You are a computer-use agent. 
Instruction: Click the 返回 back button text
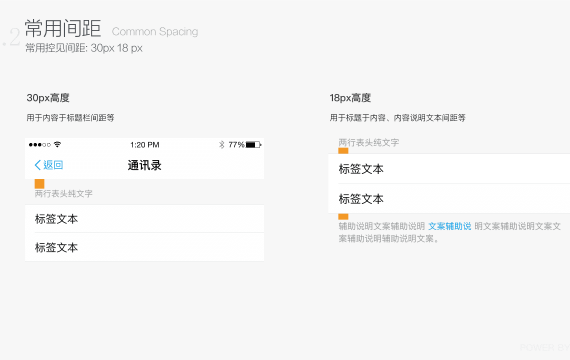point(53,165)
